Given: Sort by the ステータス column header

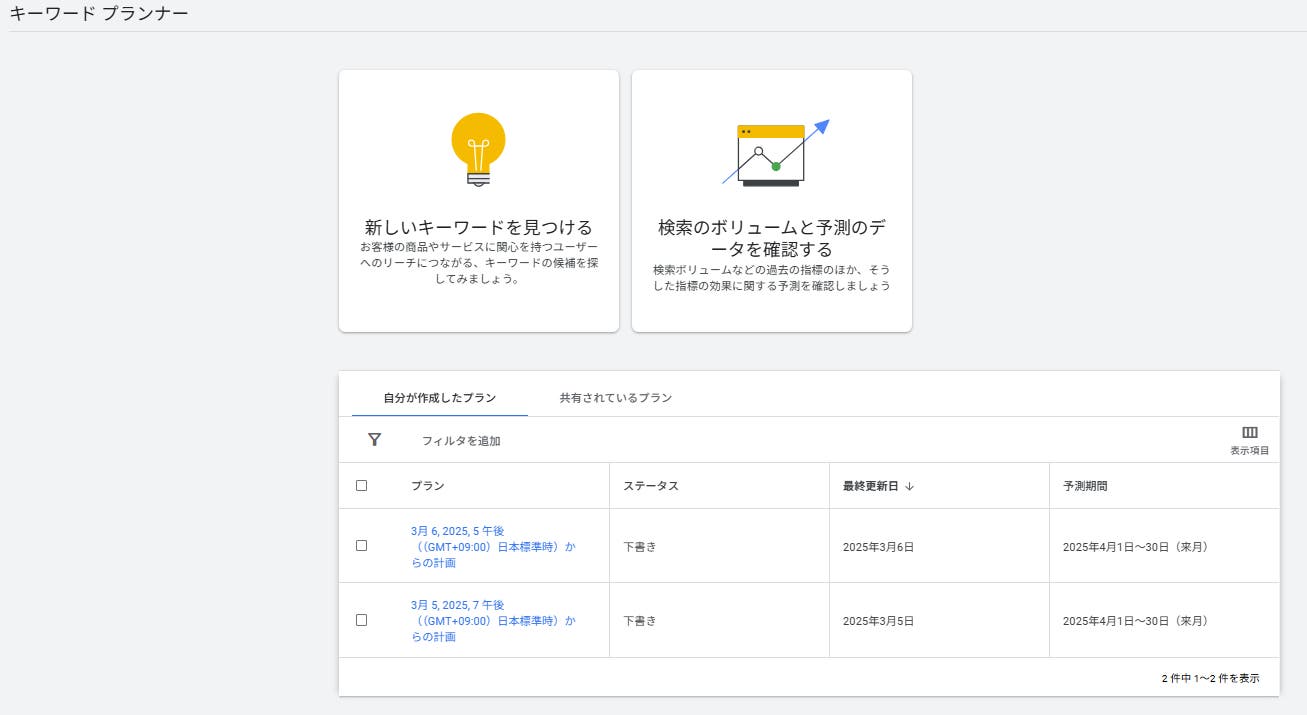Looking at the screenshot, I should click(x=651, y=486).
